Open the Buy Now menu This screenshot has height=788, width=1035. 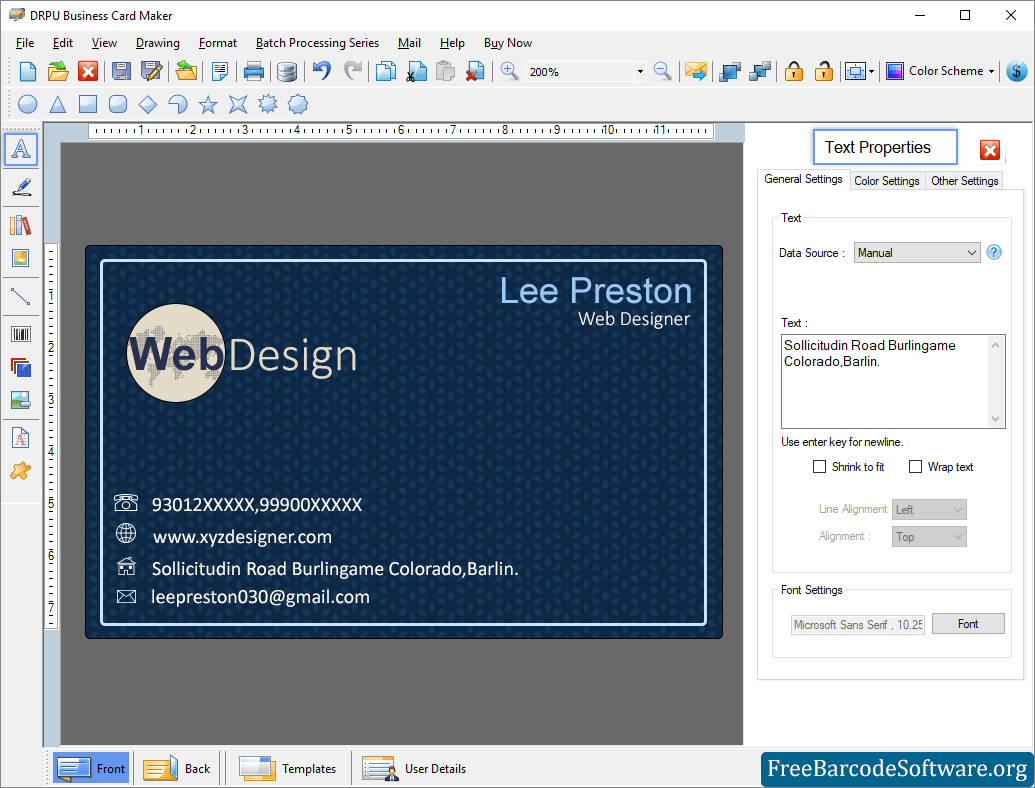(x=508, y=43)
